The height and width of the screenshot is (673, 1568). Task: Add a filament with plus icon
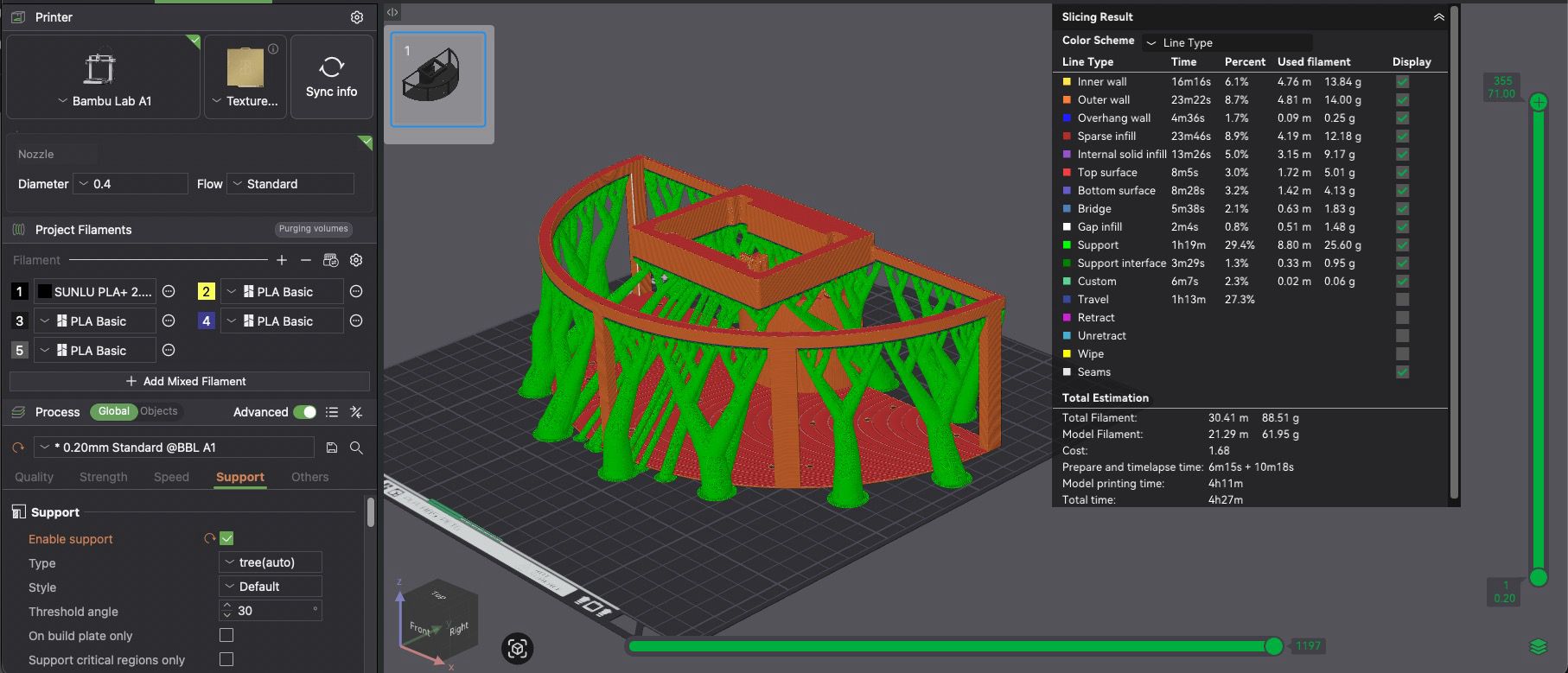pos(282,260)
